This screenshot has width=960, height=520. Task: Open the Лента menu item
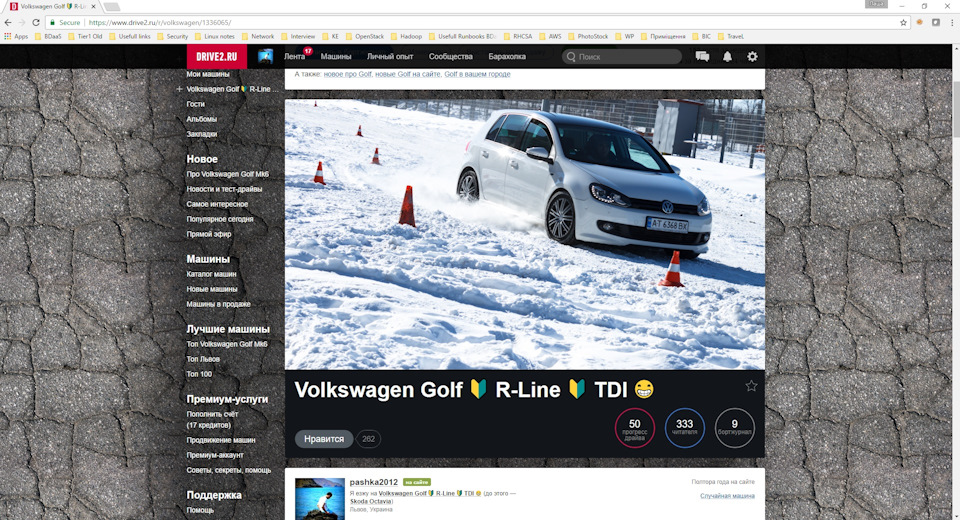tap(294, 56)
